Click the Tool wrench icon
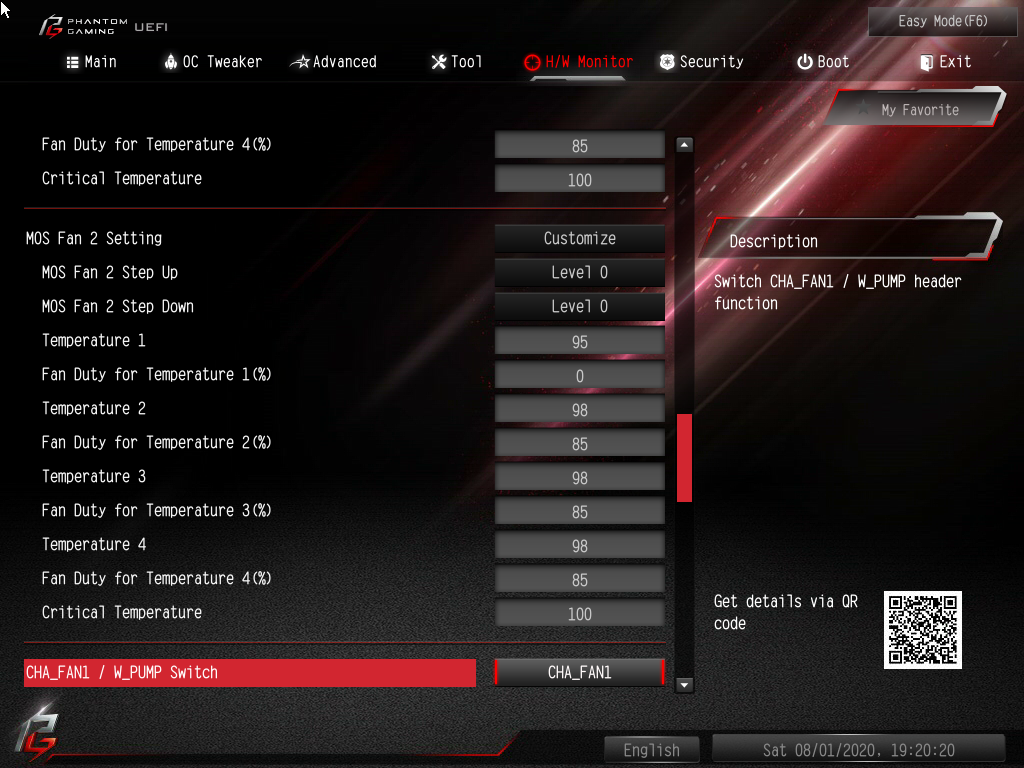1024x768 pixels. pos(439,62)
